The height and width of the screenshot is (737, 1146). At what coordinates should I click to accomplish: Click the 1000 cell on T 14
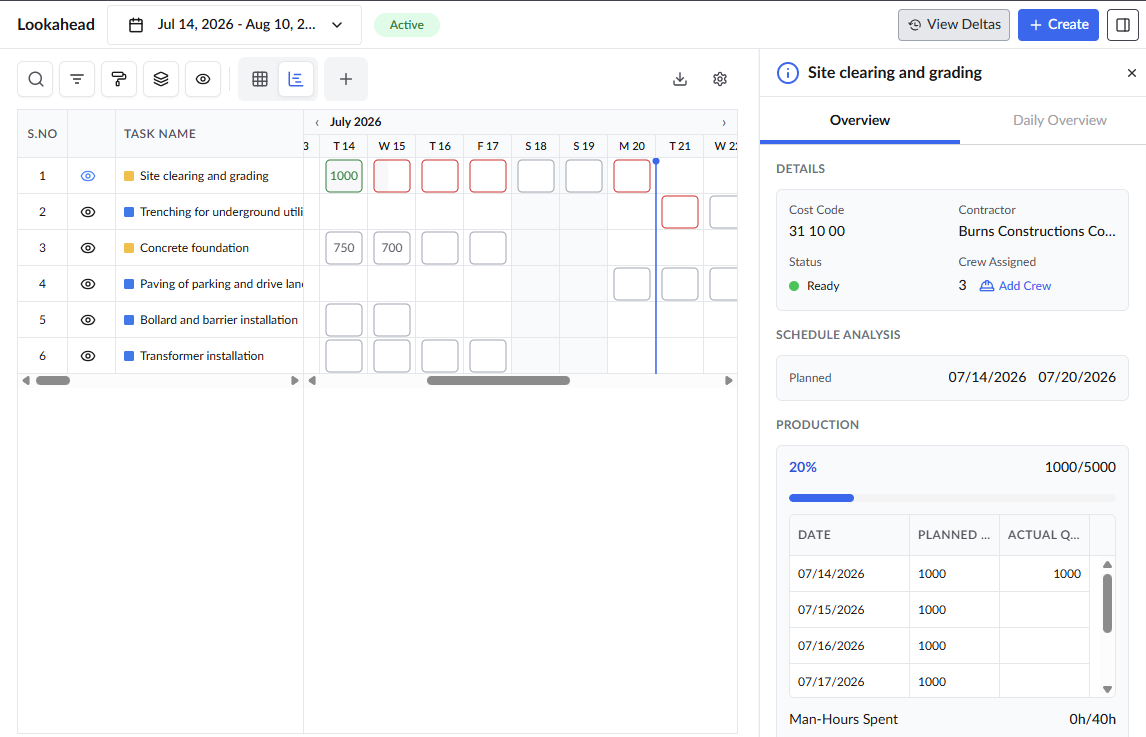[x=344, y=176]
